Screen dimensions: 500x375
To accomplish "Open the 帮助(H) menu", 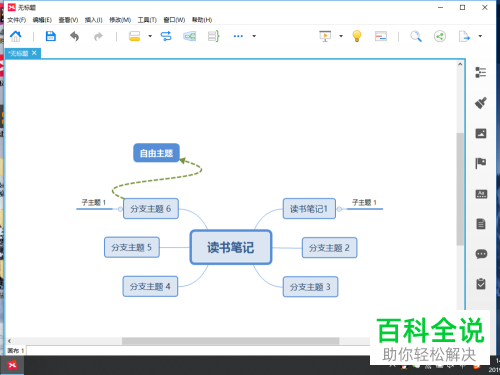I will click(x=202, y=20).
